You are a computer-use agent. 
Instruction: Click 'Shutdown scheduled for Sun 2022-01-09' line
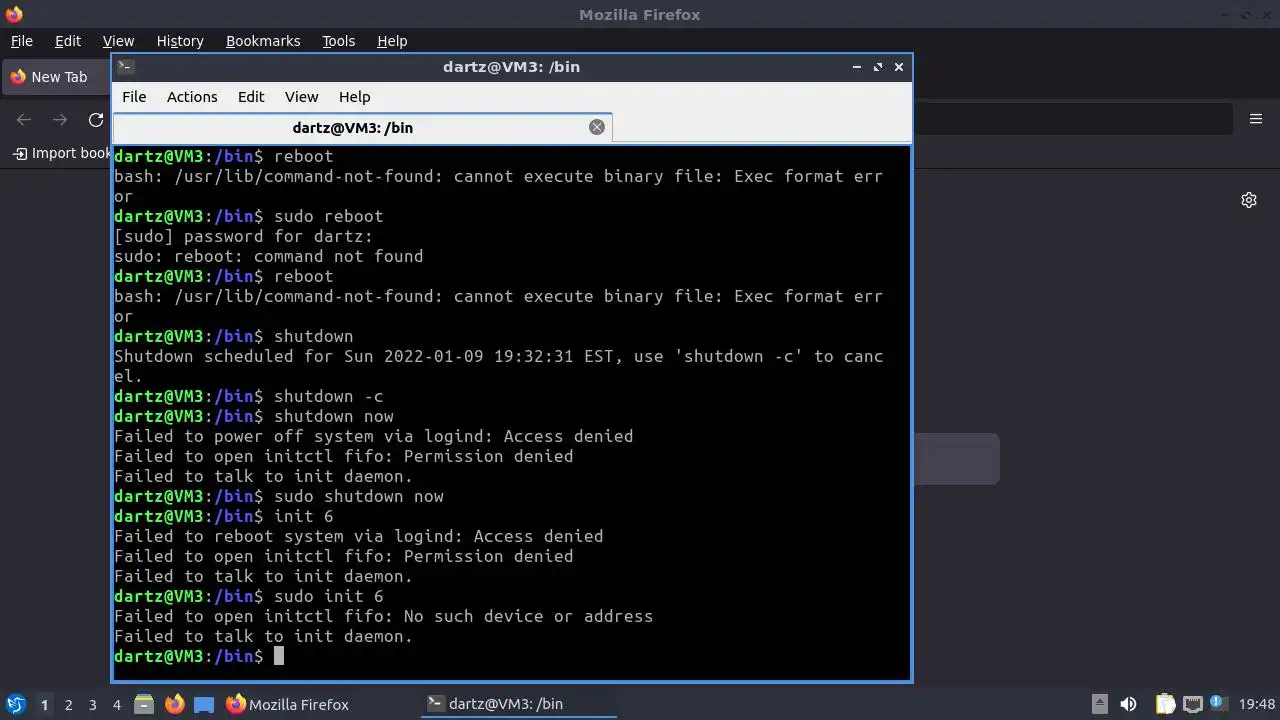point(498,356)
